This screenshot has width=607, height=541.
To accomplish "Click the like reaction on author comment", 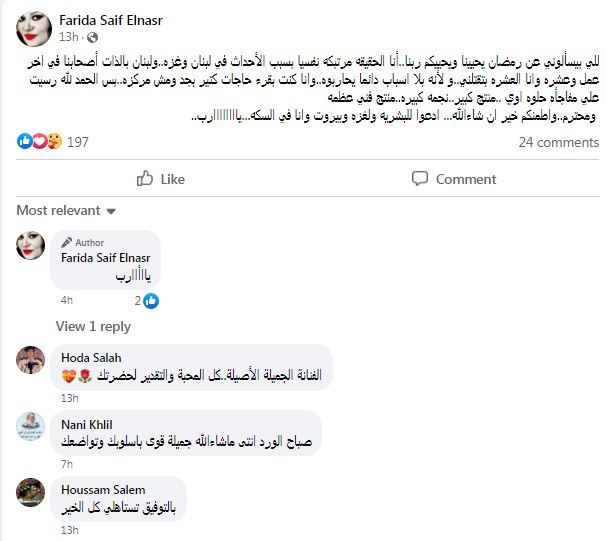I will 151,299.
